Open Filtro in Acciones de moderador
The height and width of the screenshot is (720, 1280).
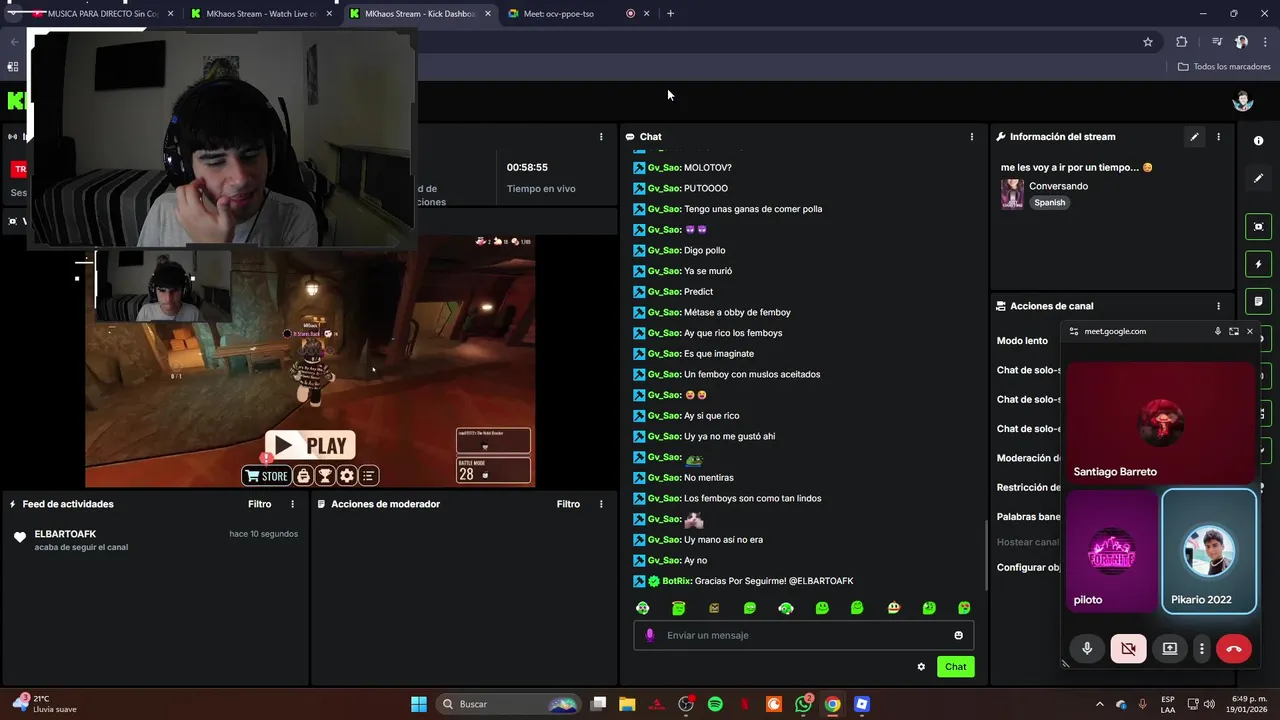pos(568,504)
